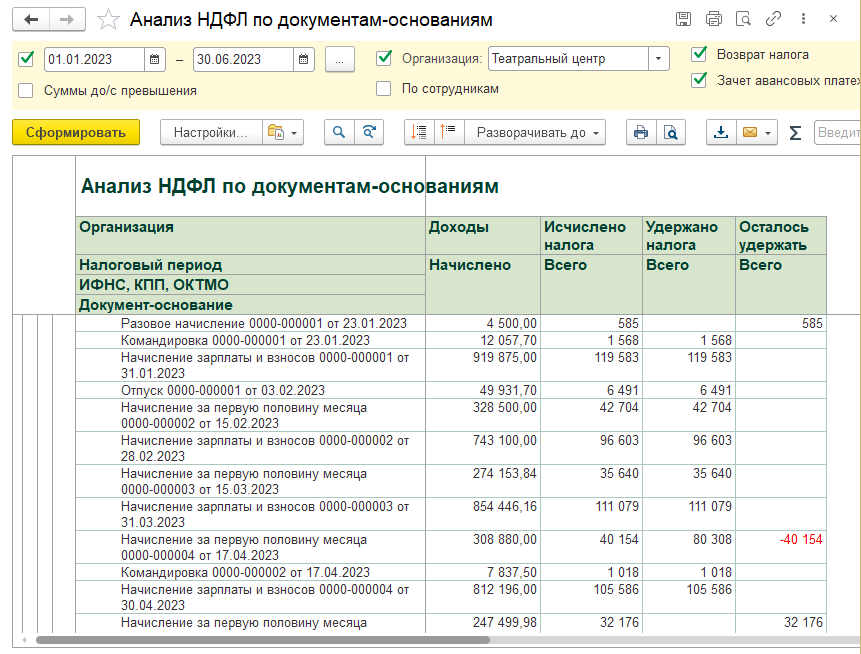Open preview icon in the title bar
The width and height of the screenshot is (861, 654).
pyautogui.click(x=743, y=19)
